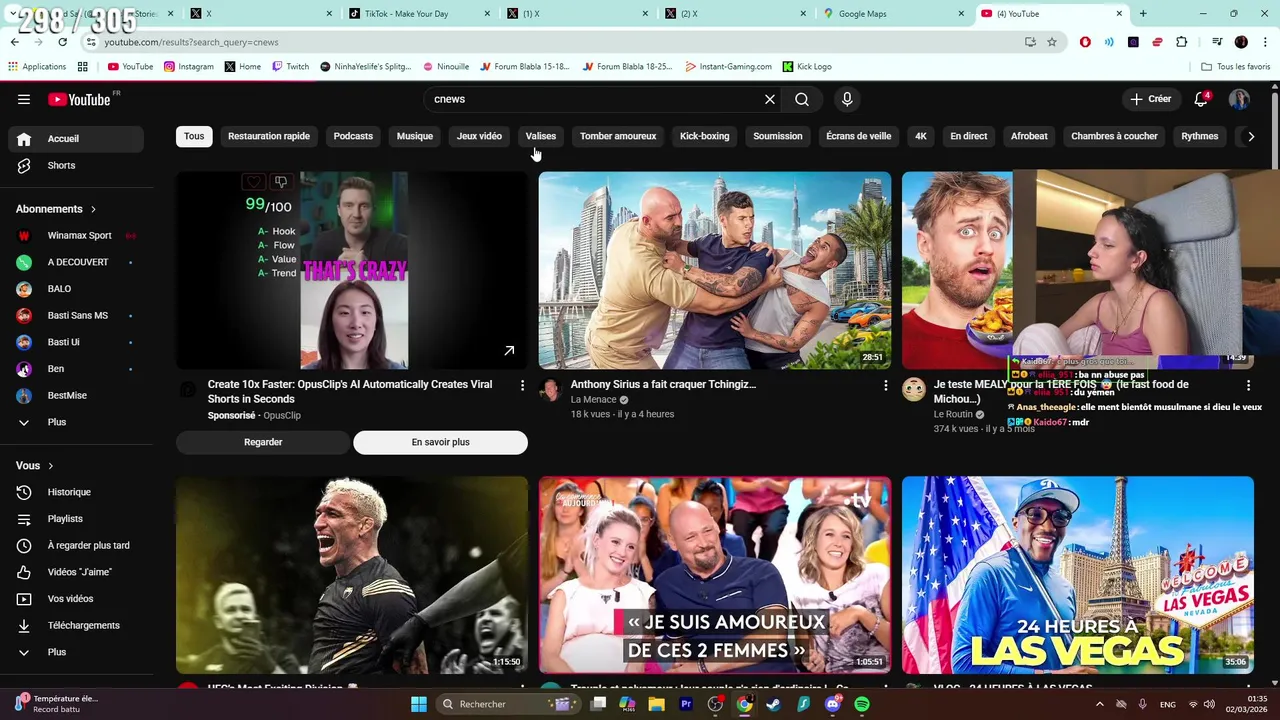1280x720 pixels.
Task: Open Tous les favoris folder
Action: pos(1236,67)
